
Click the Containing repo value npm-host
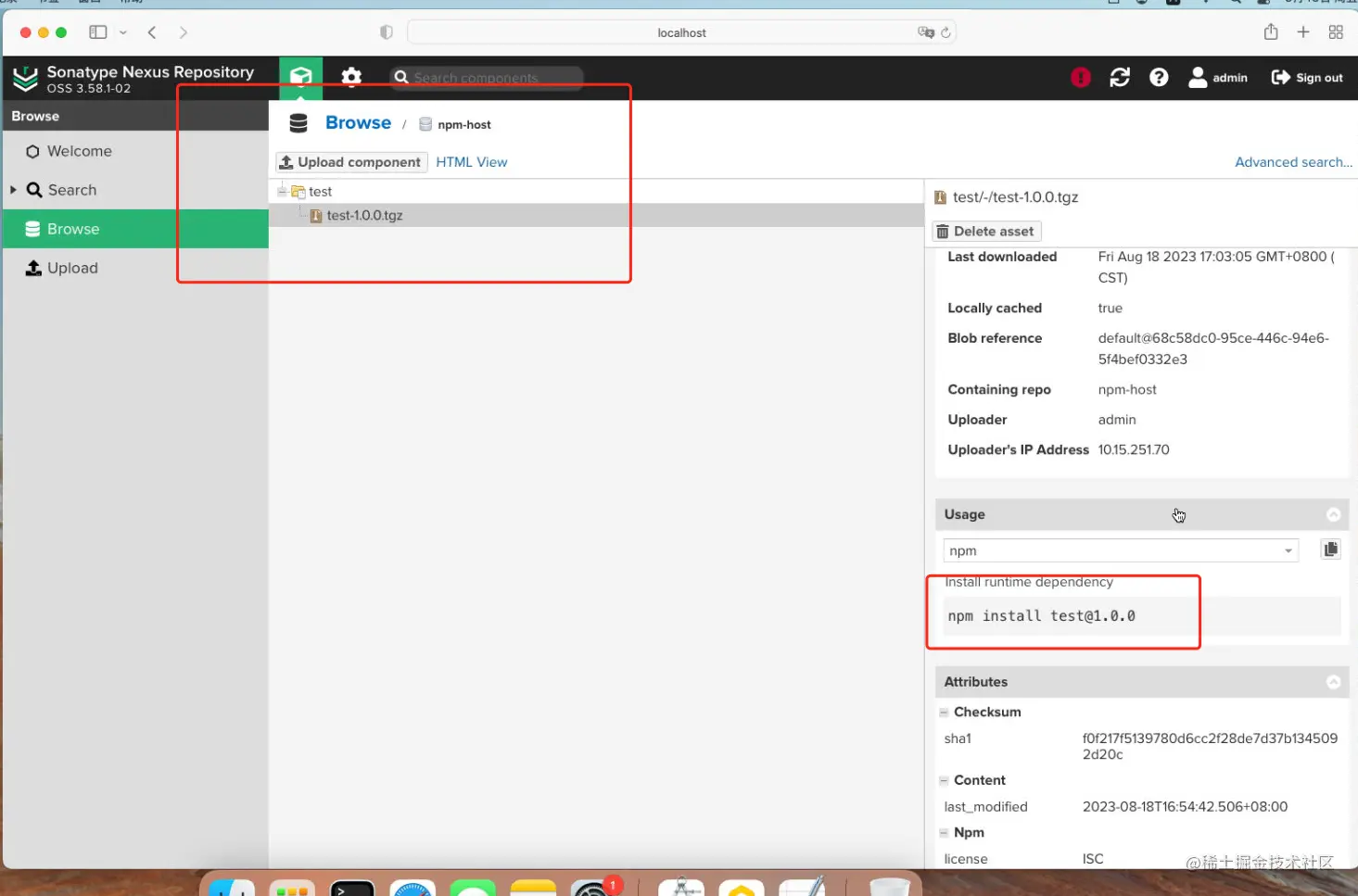[x=1127, y=390]
